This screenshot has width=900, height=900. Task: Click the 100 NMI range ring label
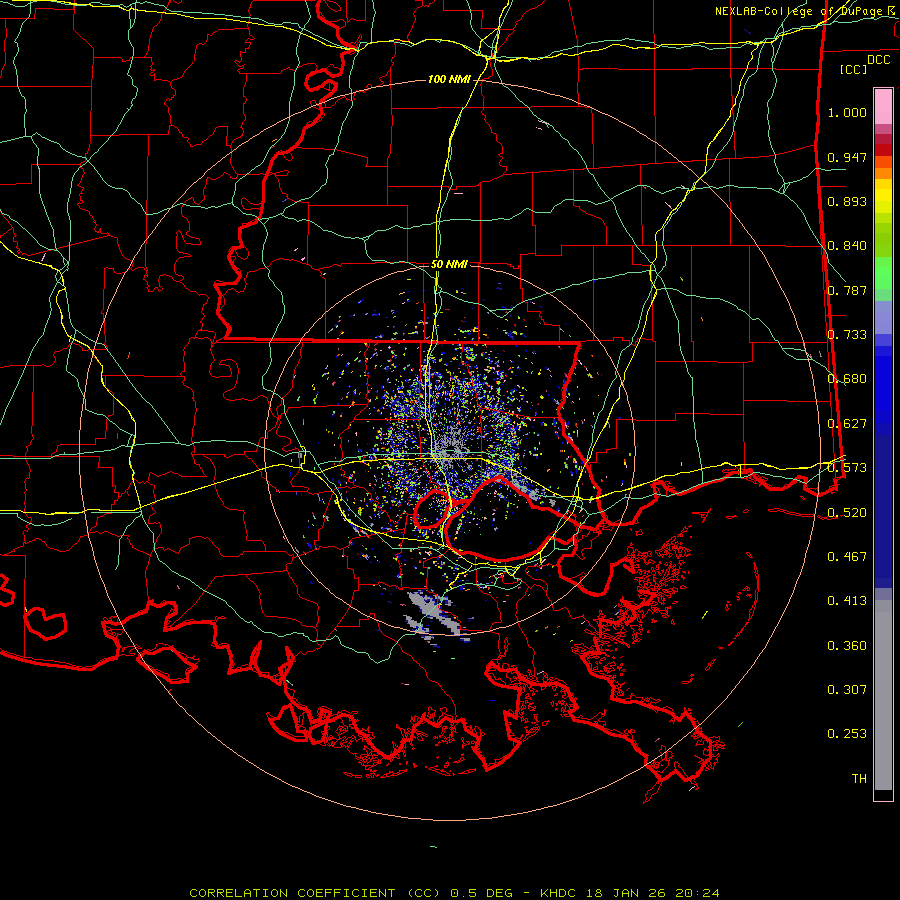click(448, 79)
